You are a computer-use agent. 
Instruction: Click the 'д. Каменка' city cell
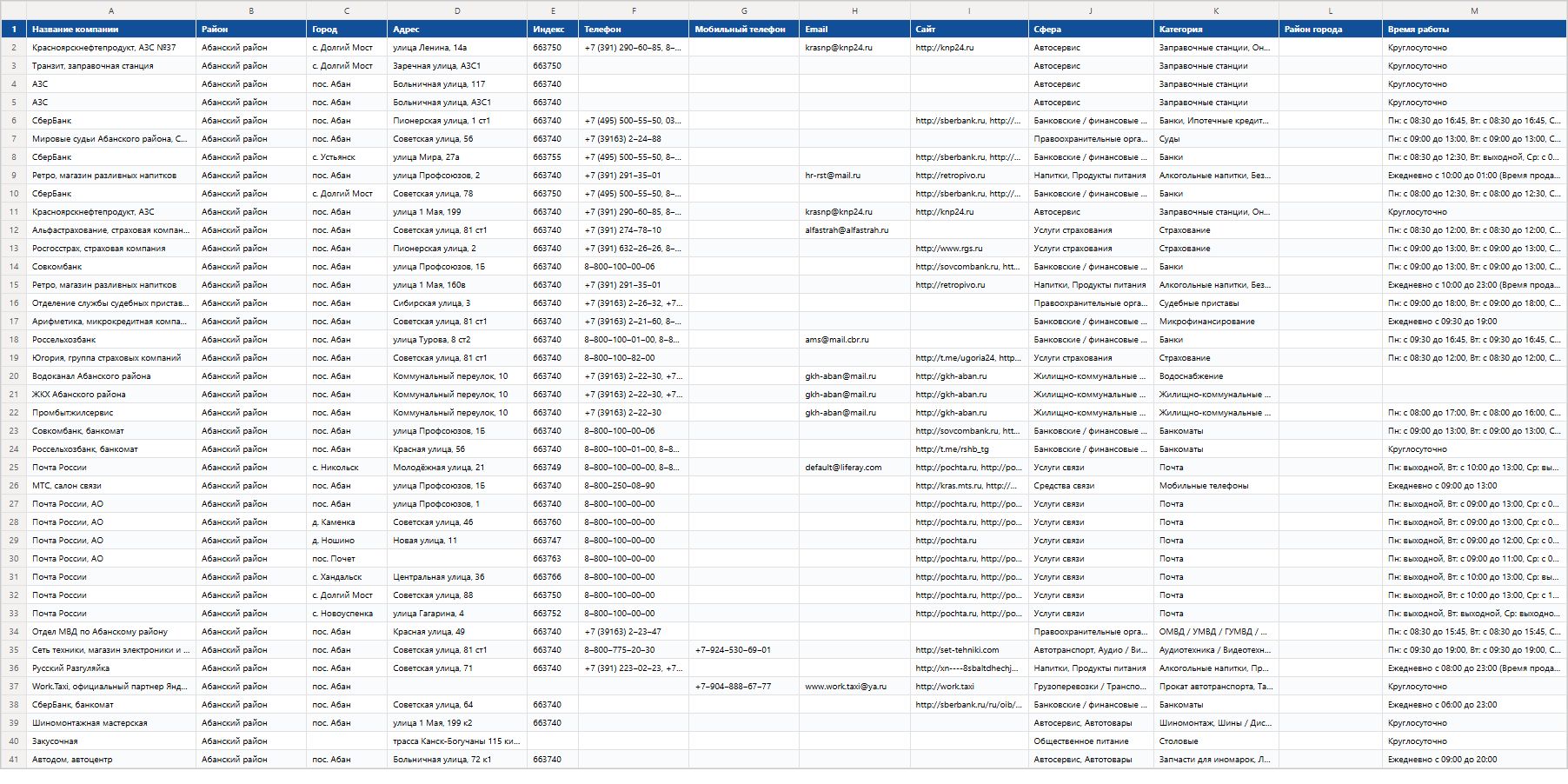click(x=347, y=522)
